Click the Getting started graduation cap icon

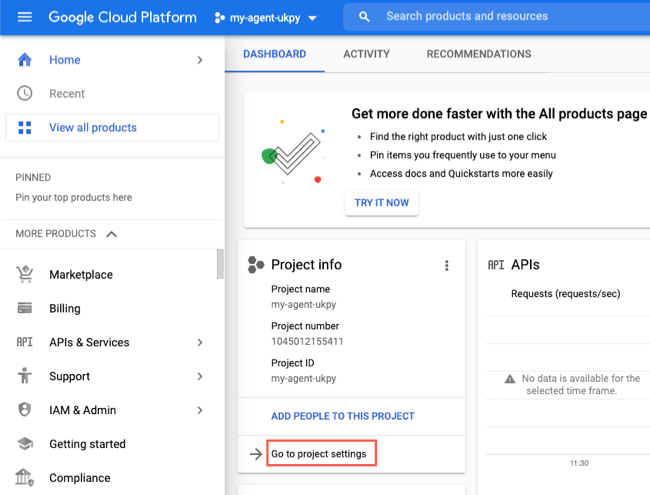25,444
